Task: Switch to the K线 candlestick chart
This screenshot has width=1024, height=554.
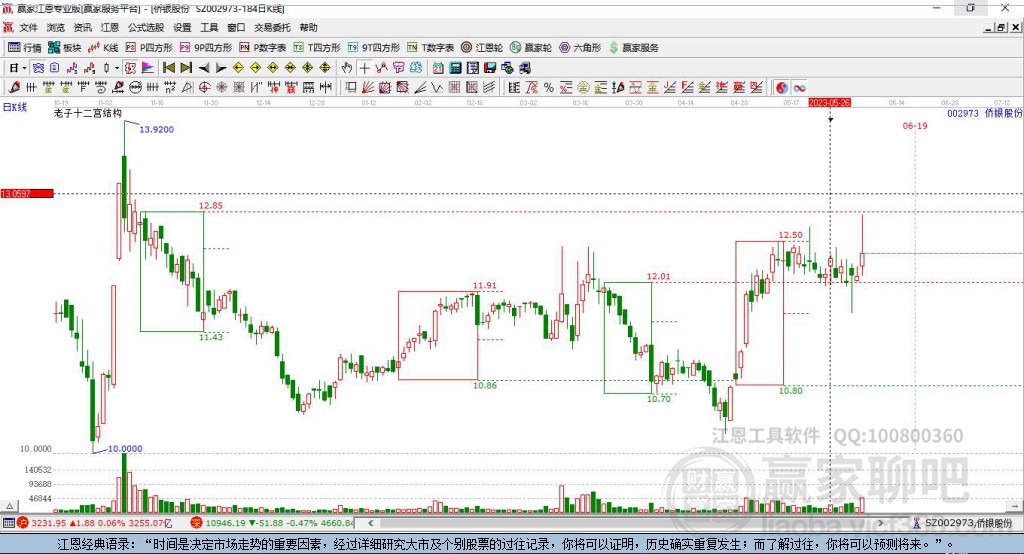Action: (103, 48)
